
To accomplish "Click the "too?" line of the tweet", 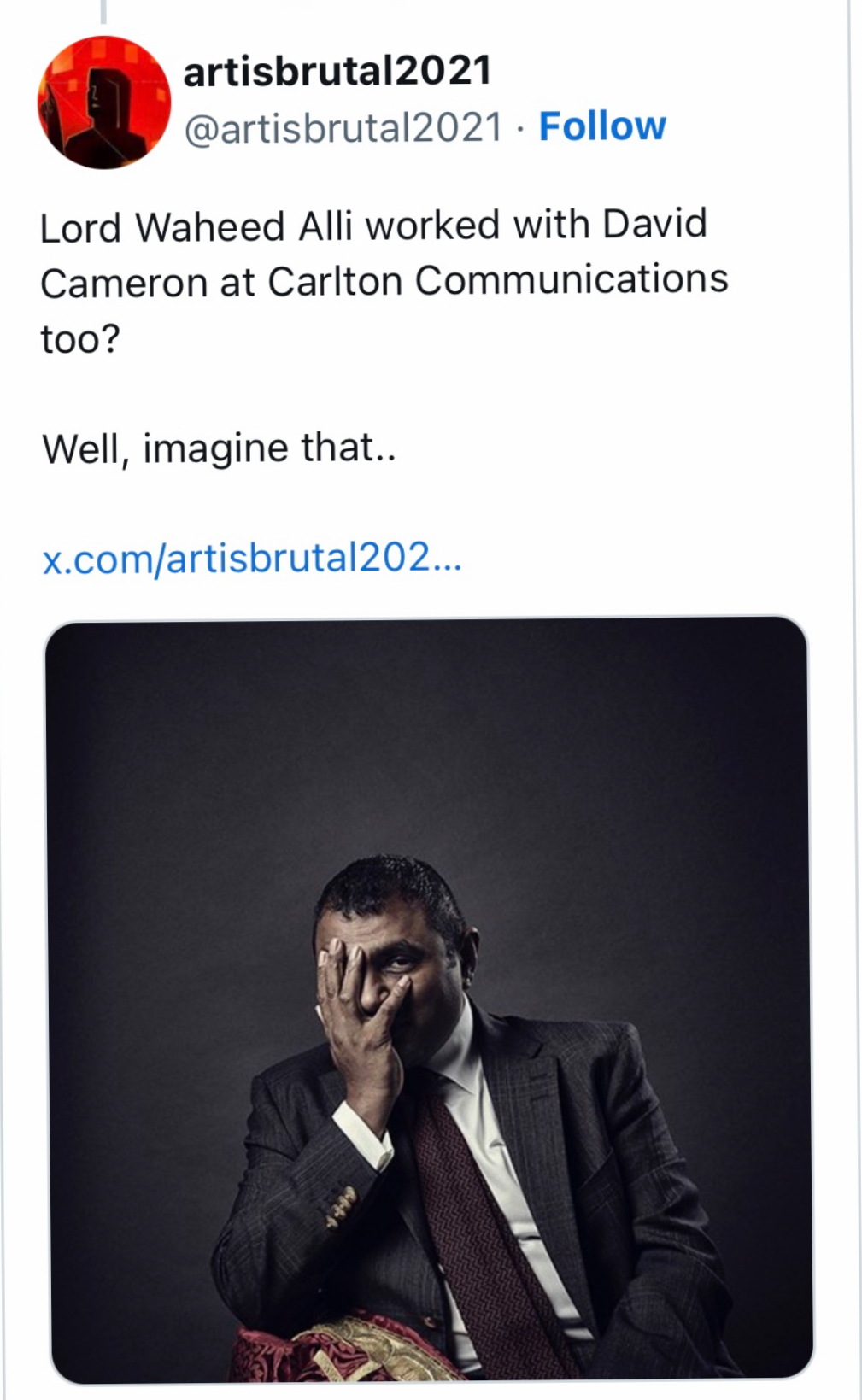I will click(80, 339).
